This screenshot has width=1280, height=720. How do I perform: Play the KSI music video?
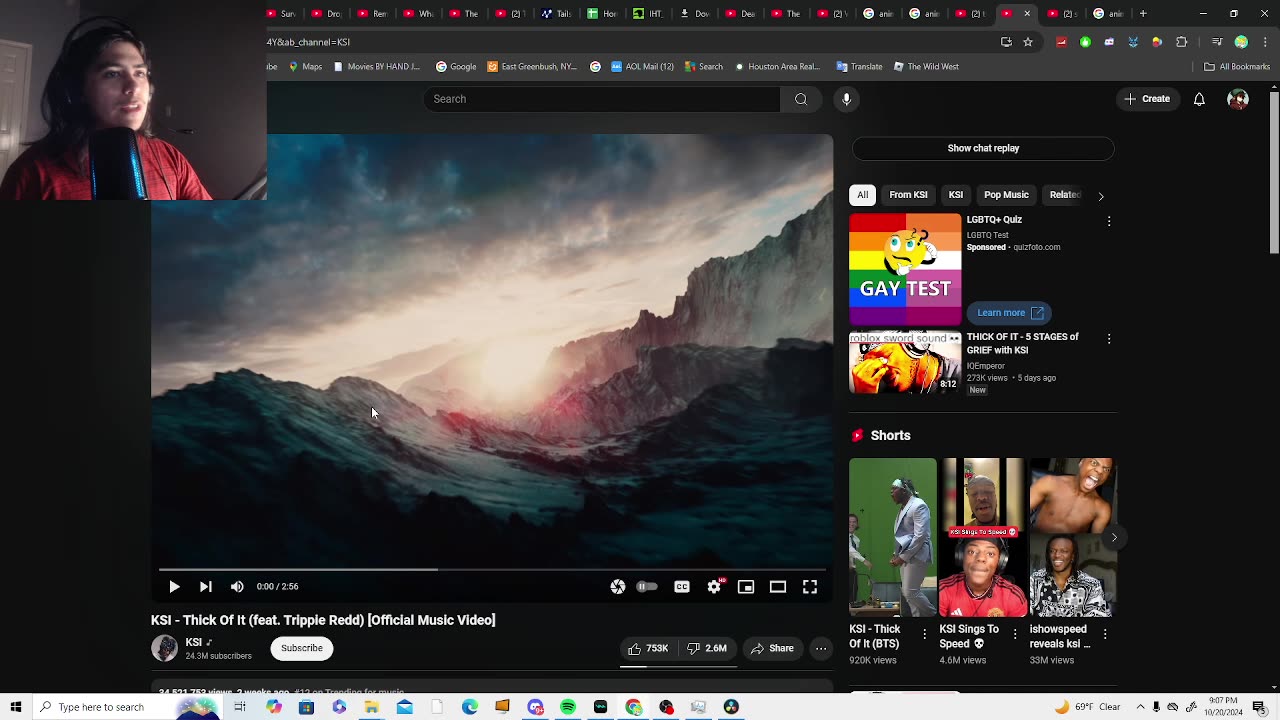pyautogui.click(x=174, y=587)
